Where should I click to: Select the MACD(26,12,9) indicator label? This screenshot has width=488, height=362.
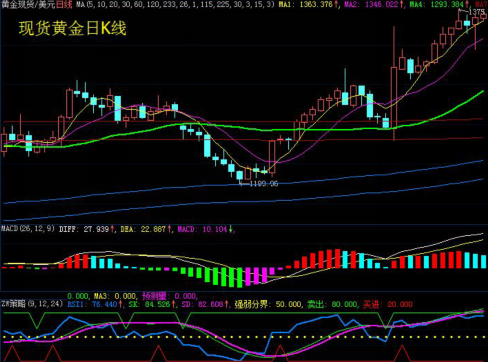point(28,229)
